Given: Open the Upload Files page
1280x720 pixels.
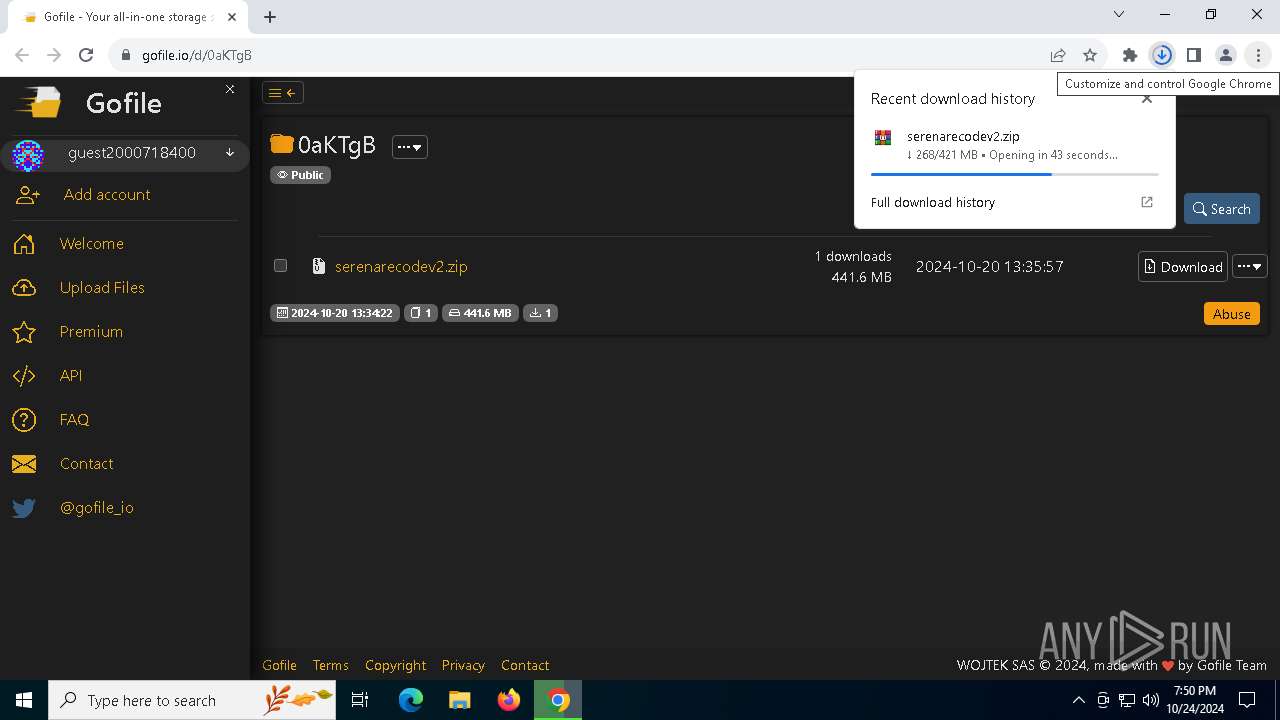Looking at the screenshot, I should [102, 287].
